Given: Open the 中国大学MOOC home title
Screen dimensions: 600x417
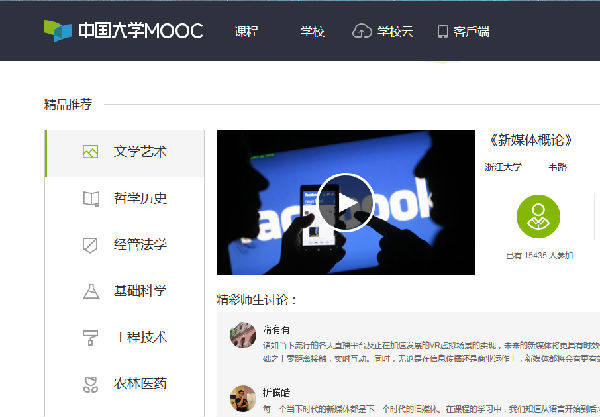Looking at the screenshot, I should coord(140,31).
